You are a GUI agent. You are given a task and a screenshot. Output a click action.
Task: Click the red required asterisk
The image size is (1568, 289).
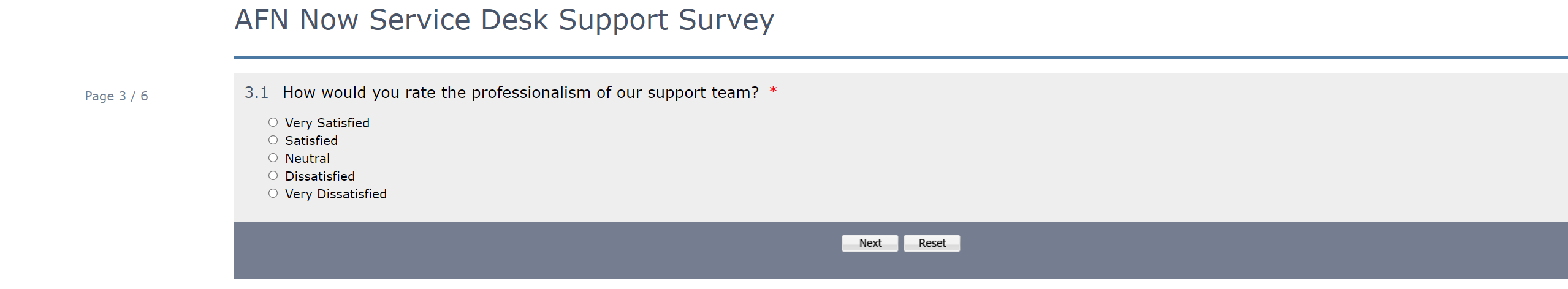[773, 91]
